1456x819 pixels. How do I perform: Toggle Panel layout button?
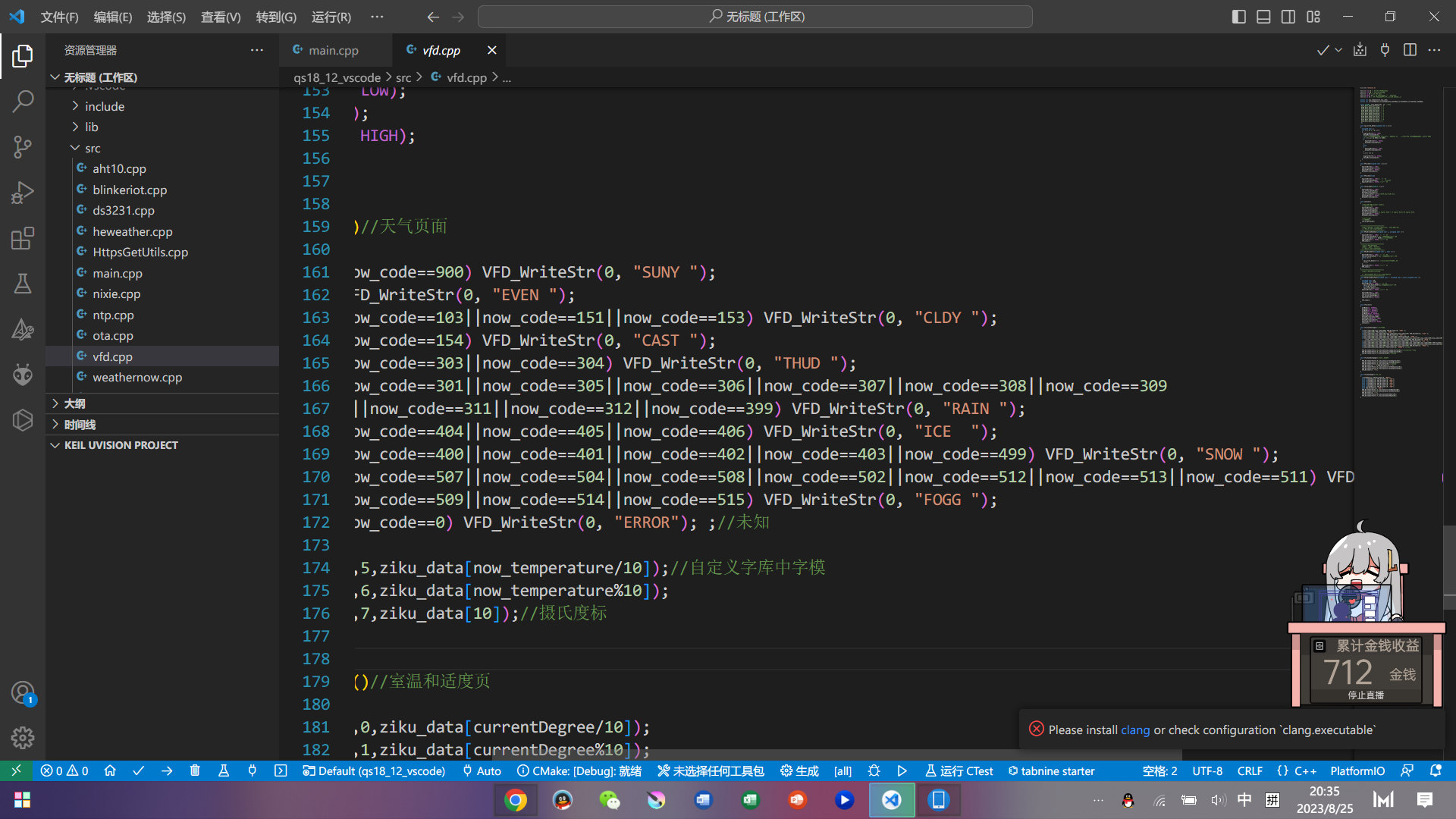tap(1263, 17)
